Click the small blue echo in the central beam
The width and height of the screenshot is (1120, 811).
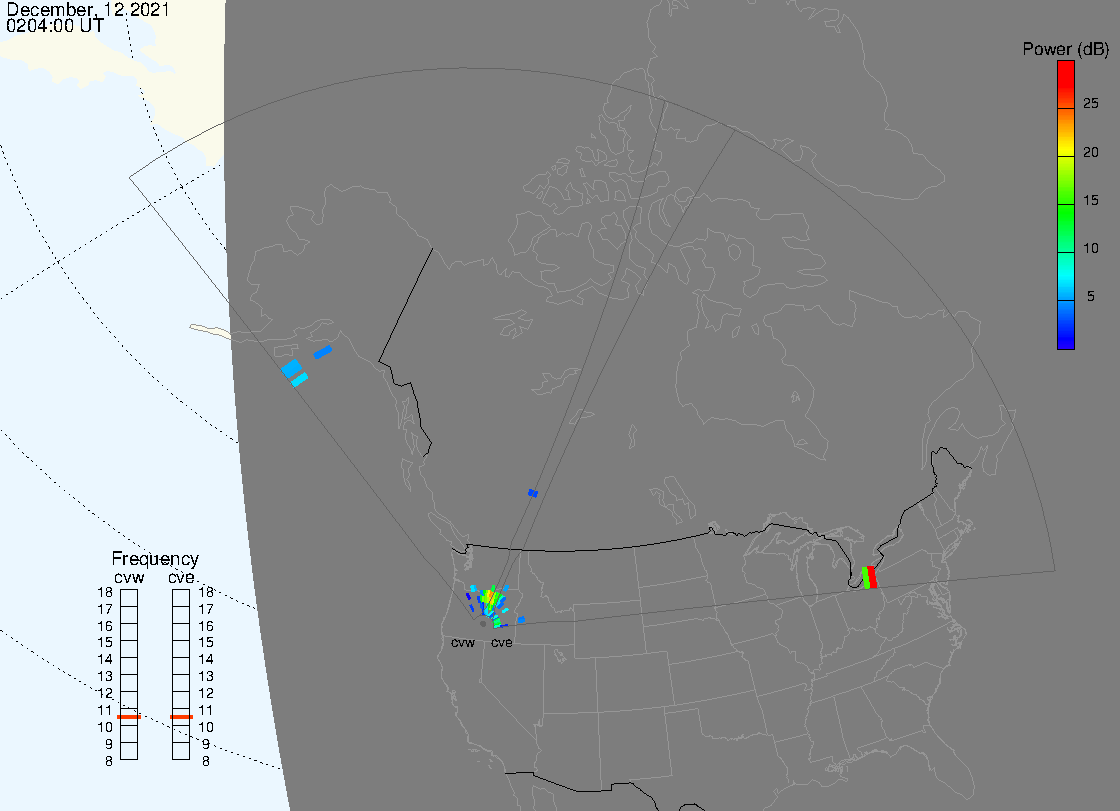pos(533,493)
